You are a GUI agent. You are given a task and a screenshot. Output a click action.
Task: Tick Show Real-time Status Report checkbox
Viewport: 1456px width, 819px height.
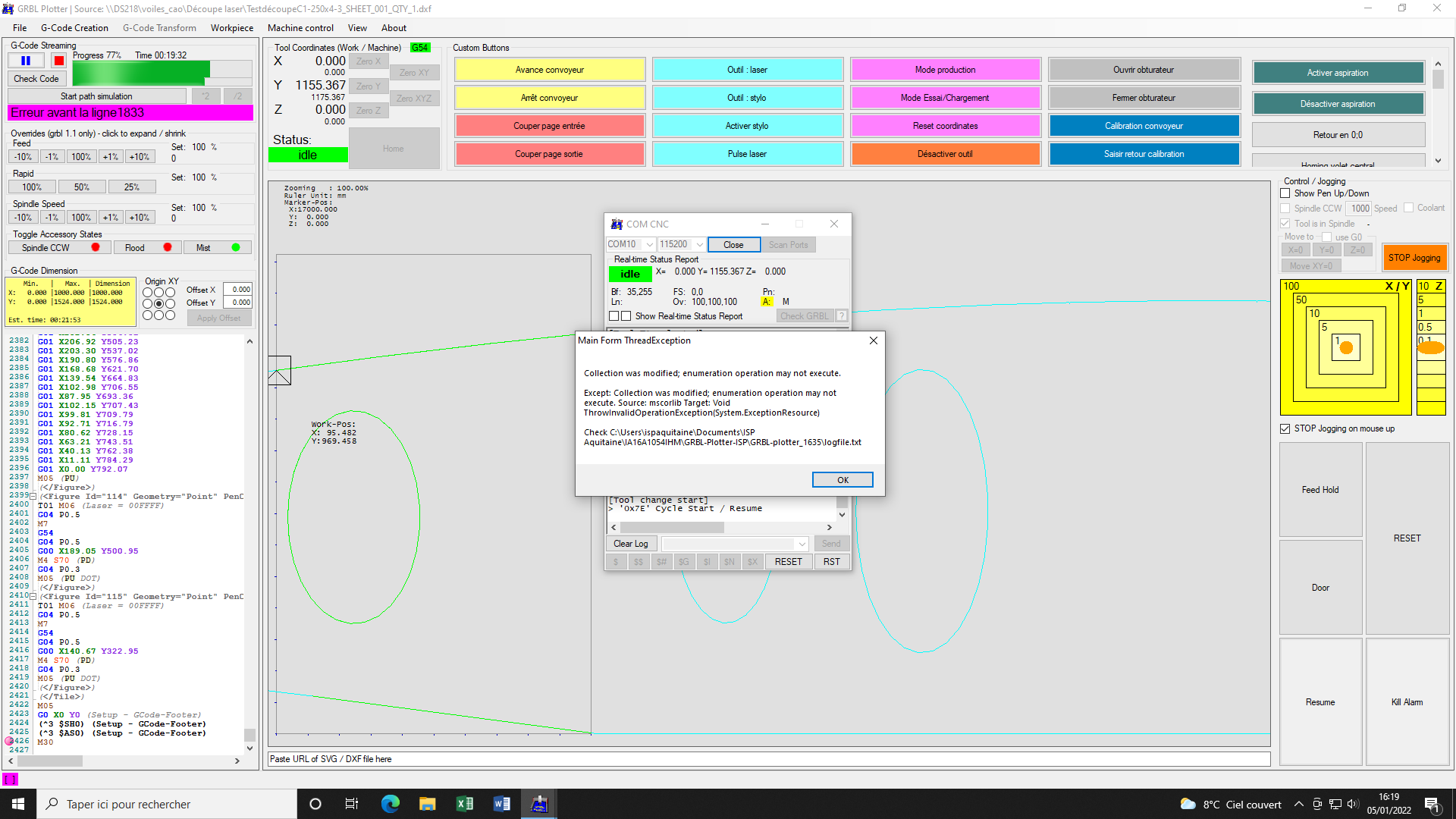626,316
